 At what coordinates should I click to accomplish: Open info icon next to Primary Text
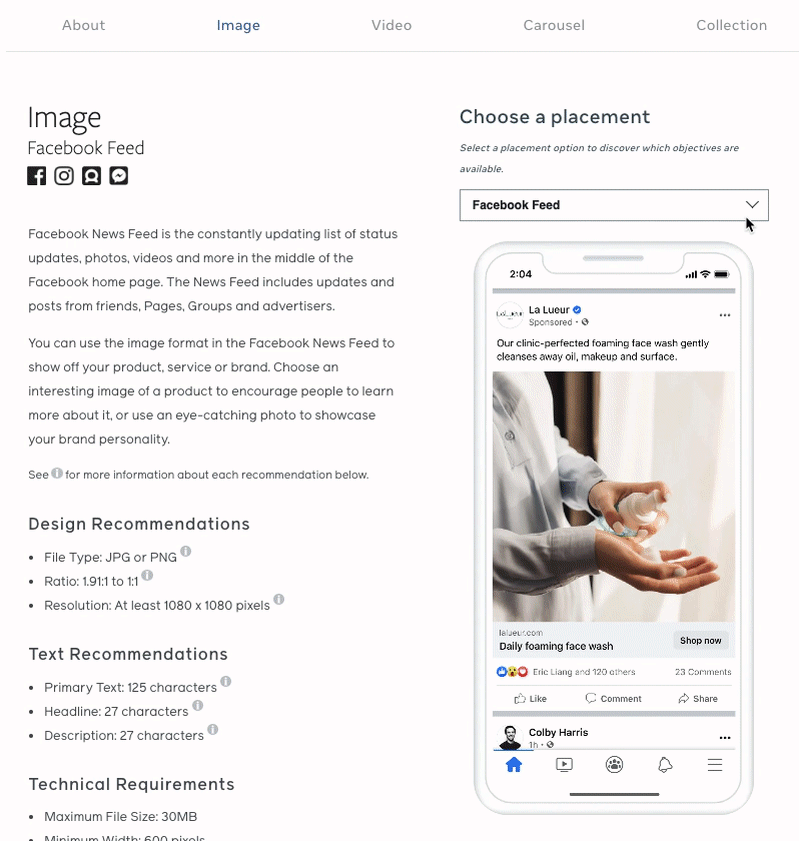coord(226,681)
